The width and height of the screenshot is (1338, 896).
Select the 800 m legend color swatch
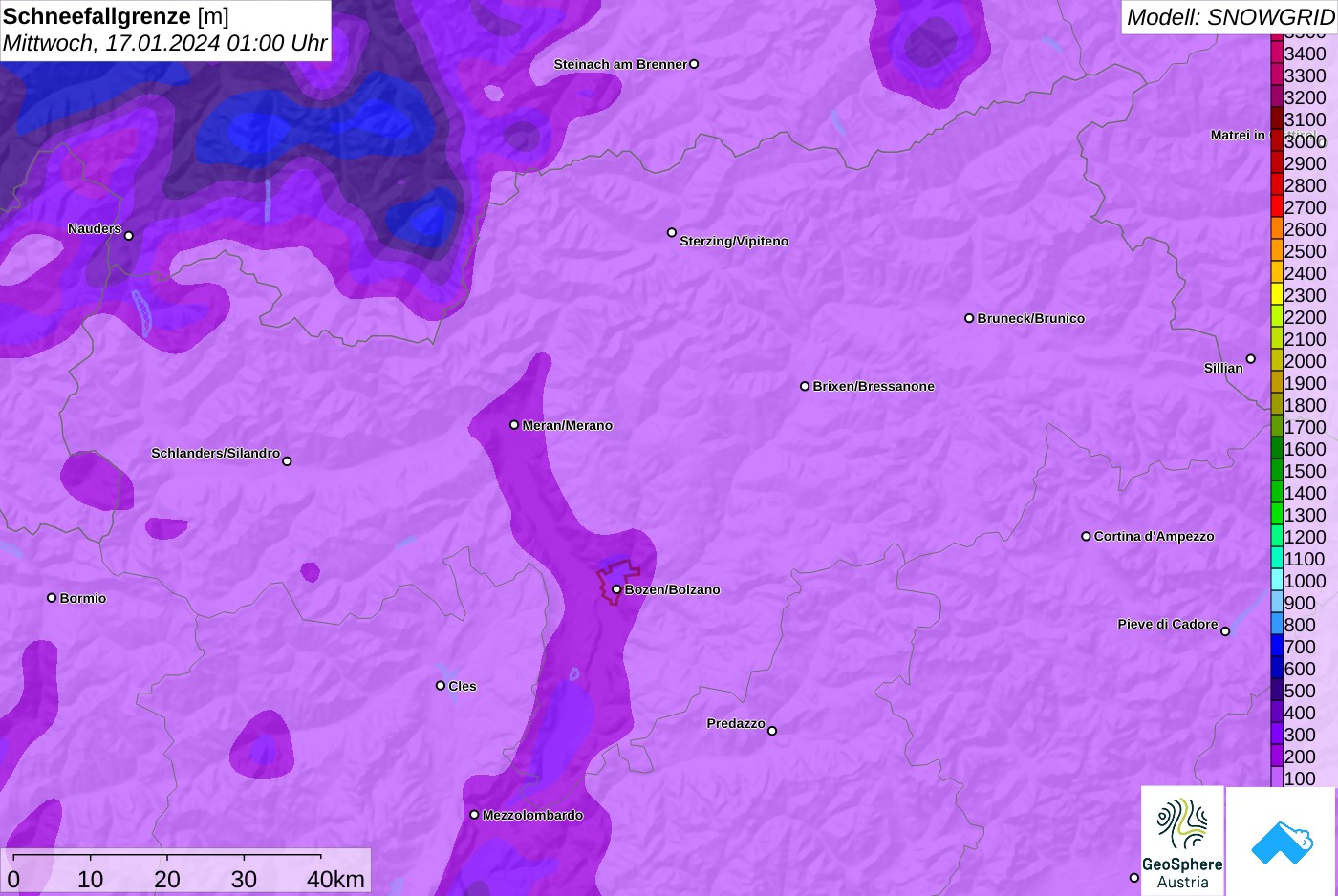click(1276, 625)
